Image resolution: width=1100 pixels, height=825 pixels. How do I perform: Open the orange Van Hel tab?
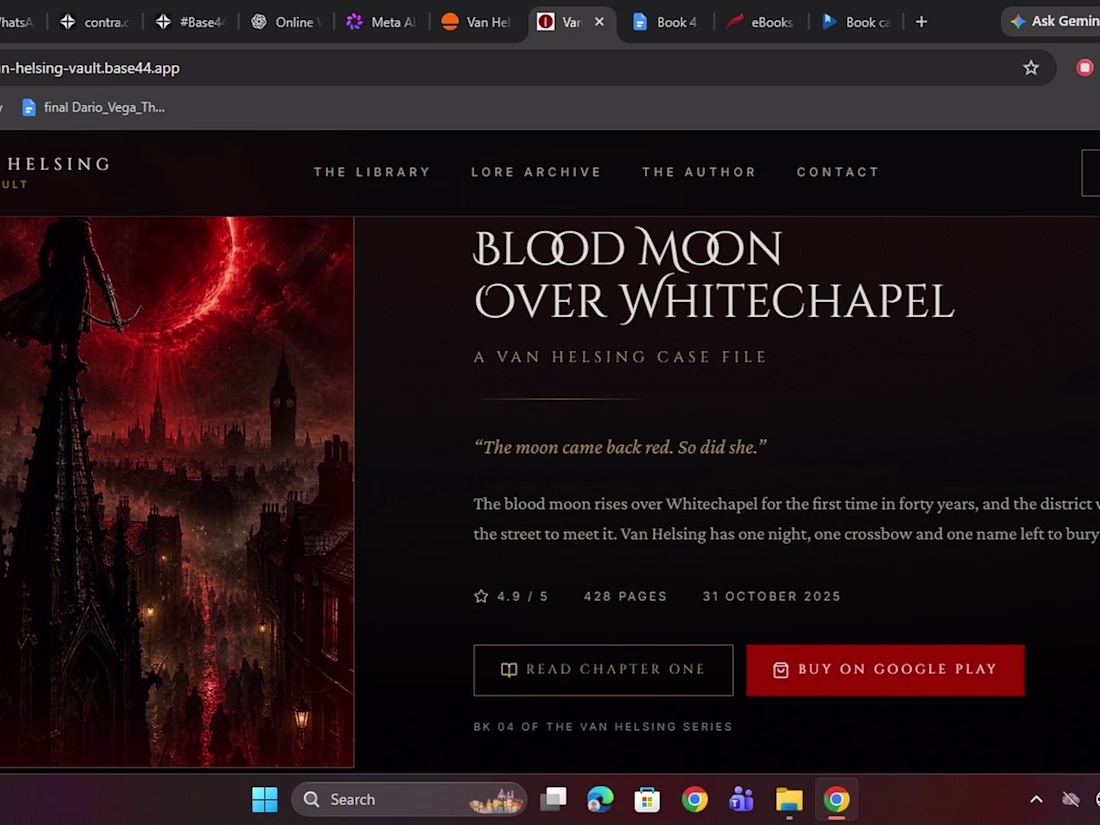point(477,22)
